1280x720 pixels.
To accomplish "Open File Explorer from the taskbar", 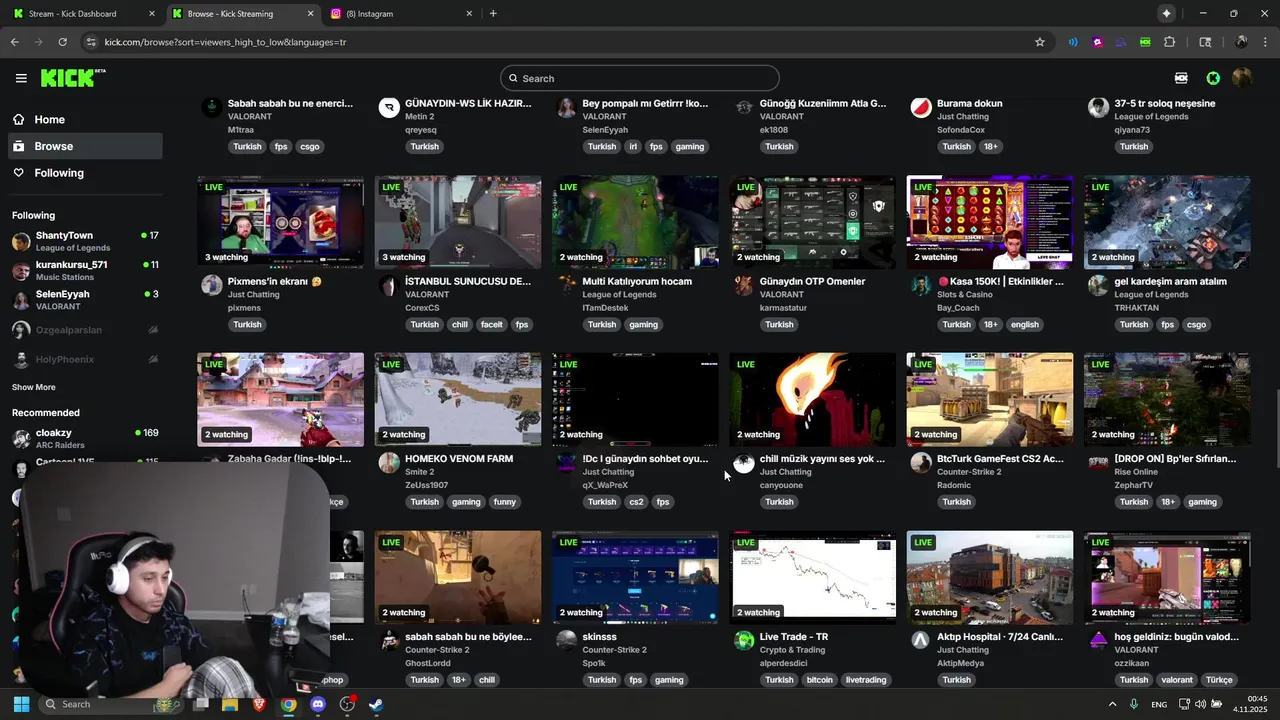I will pos(229,704).
